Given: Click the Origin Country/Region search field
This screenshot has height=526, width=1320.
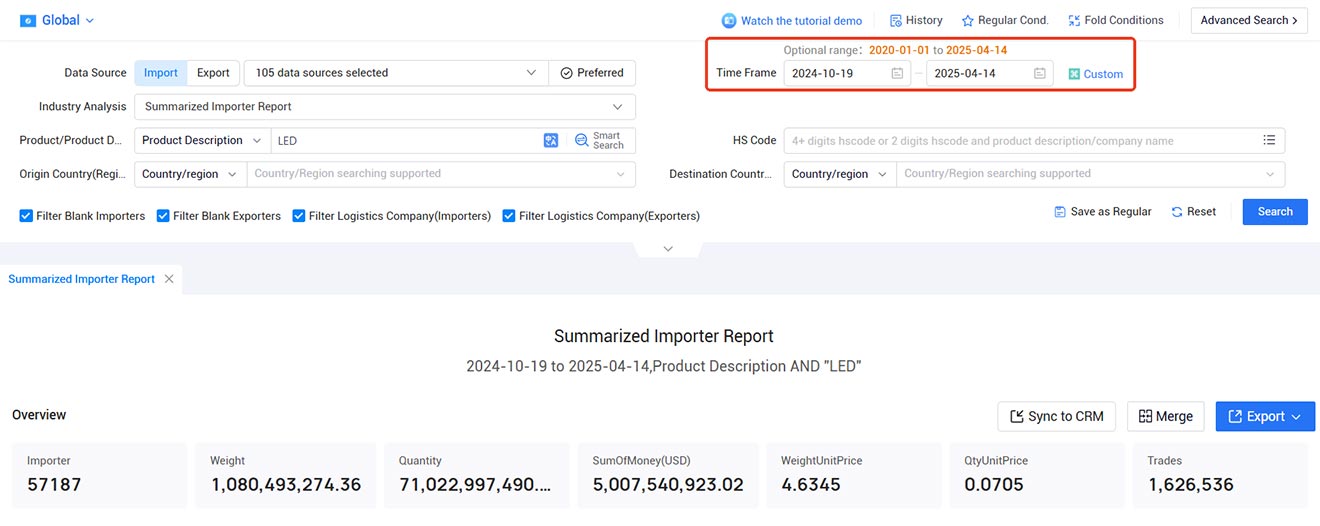Looking at the screenshot, I should coord(441,174).
